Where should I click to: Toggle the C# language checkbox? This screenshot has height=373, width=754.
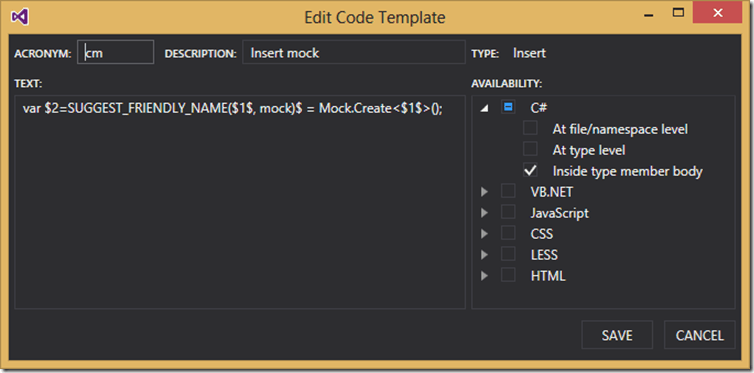[508, 107]
